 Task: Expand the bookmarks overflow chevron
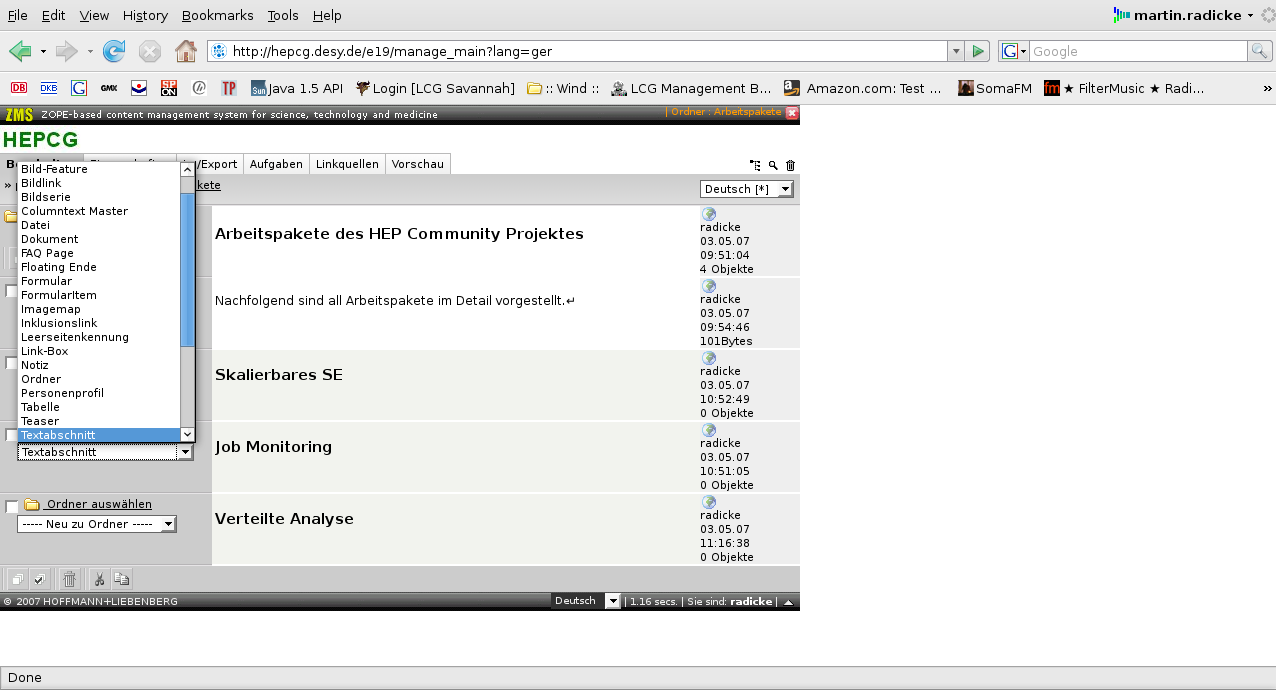tap(1268, 88)
